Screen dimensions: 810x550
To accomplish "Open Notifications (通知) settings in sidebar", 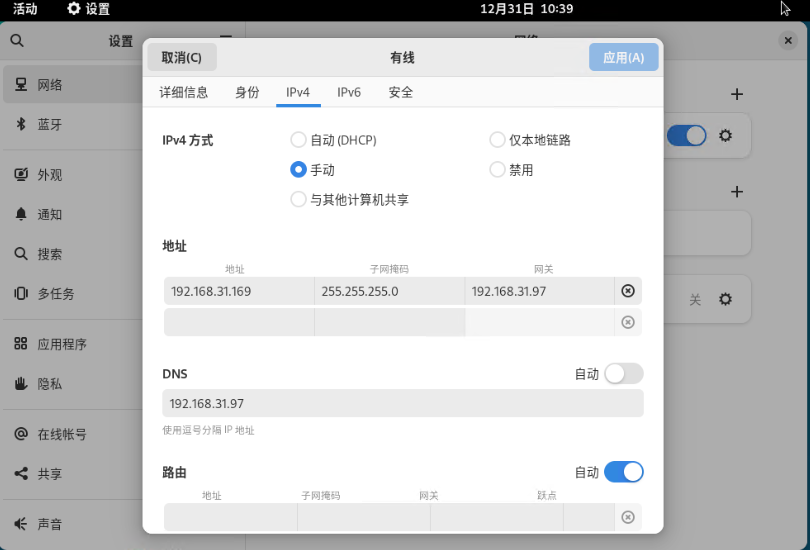I will pyautogui.click(x=73, y=214).
